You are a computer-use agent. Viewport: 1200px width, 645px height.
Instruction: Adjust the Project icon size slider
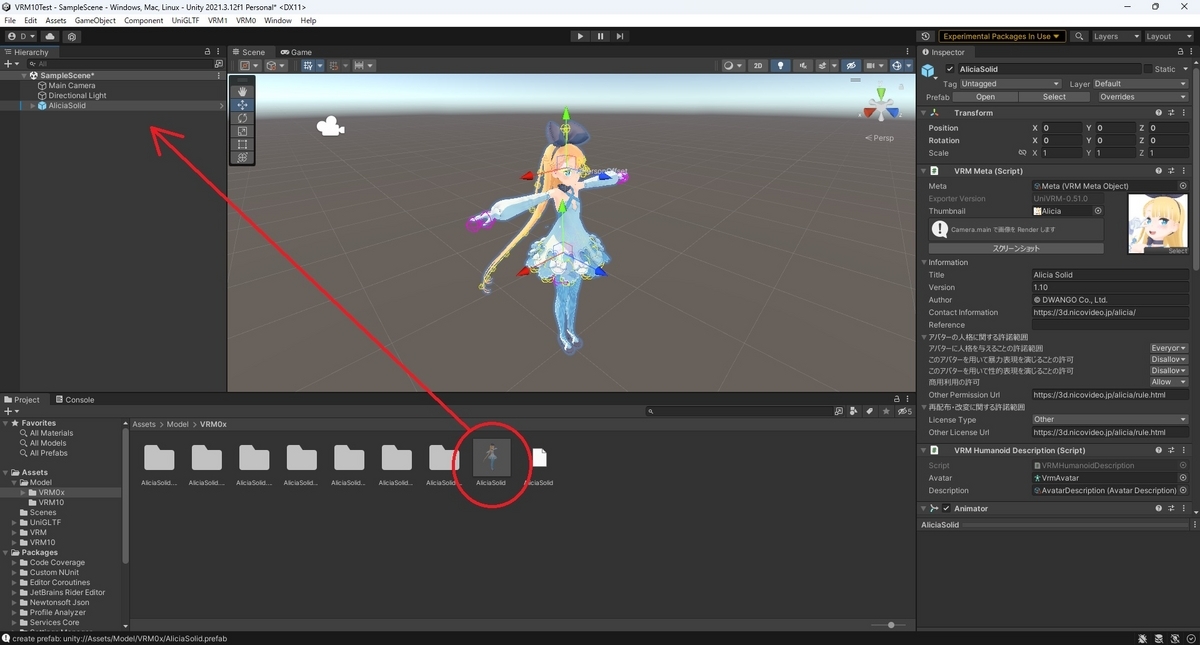coord(890,625)
